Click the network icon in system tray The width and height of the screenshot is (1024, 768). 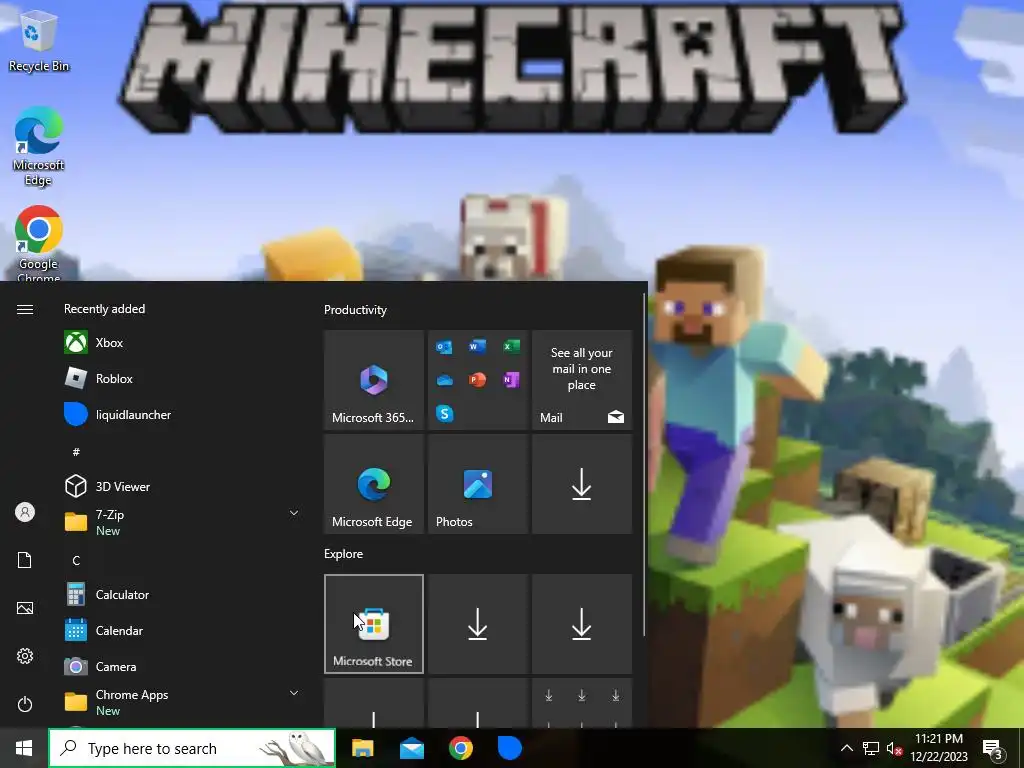[x=871, y=748]
